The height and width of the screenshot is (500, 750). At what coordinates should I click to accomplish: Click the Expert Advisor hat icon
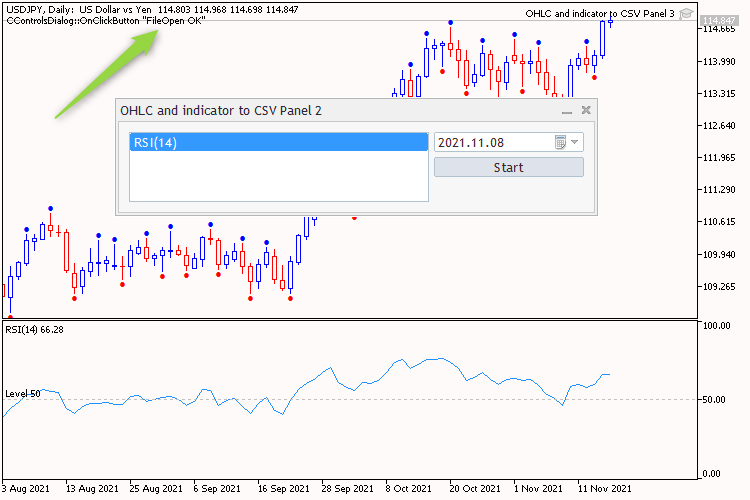[686, 13]
